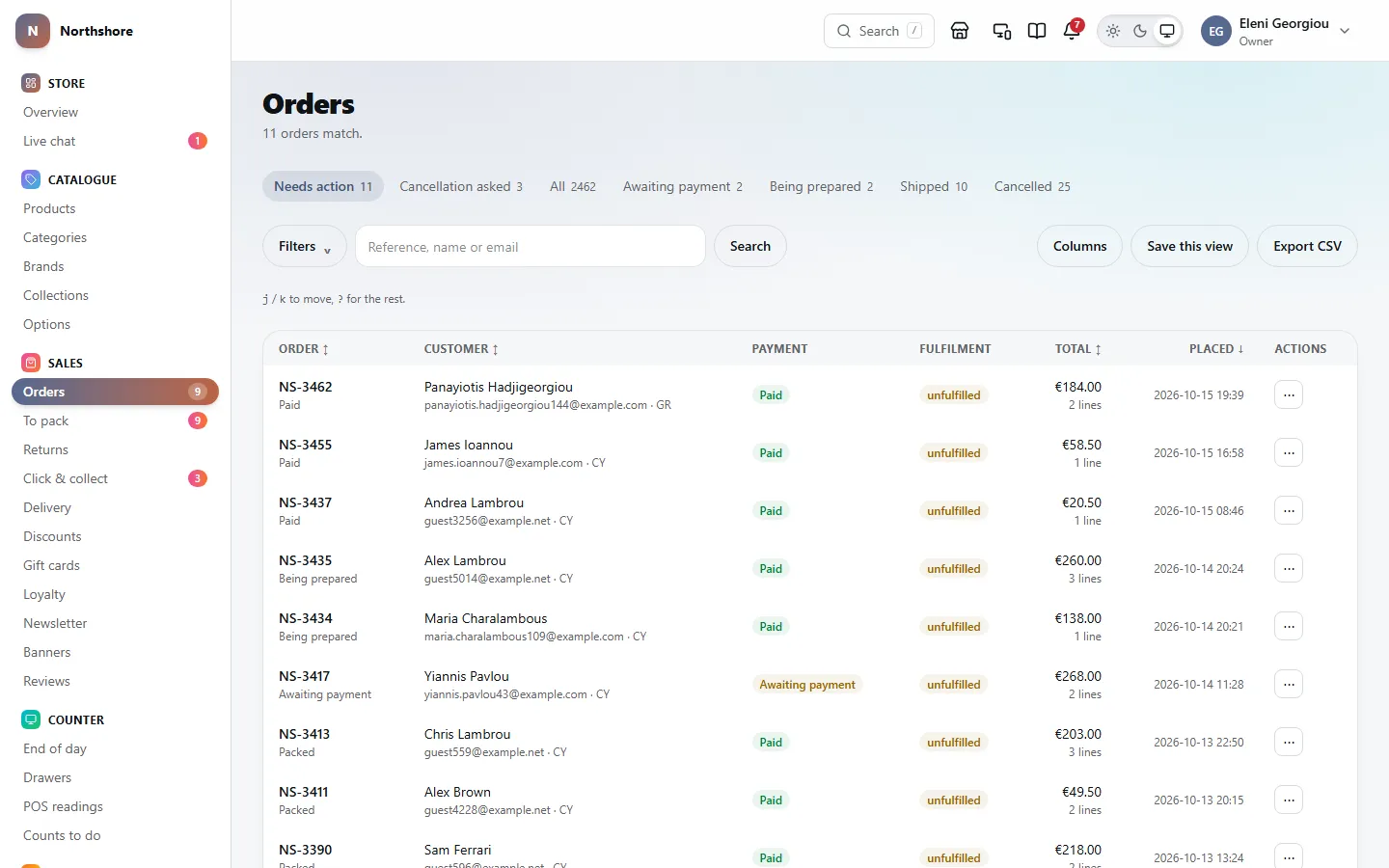
Task: Click the Northshore N logo
Action: tap(33, 31)
